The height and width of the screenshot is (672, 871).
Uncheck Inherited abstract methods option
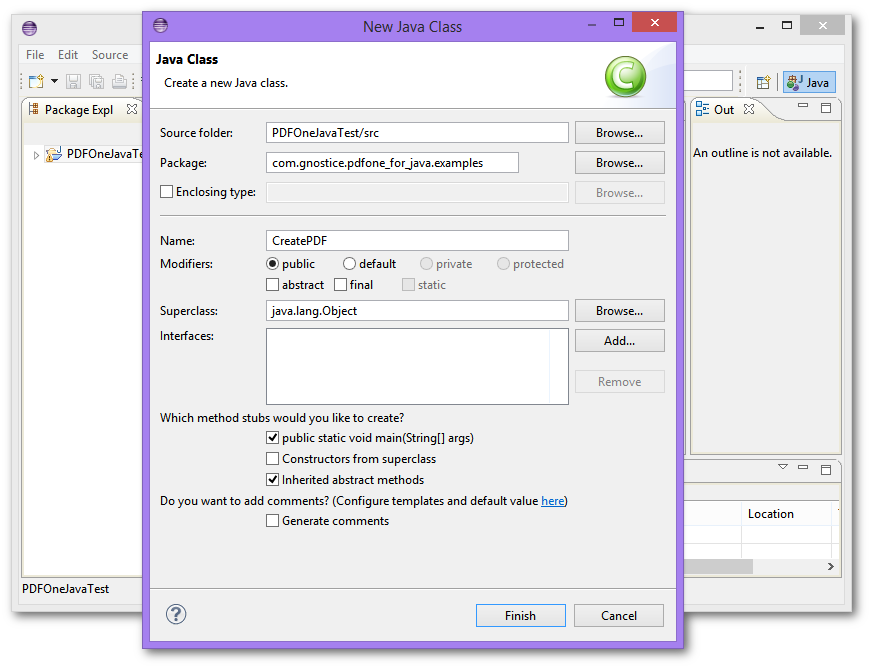(x=272, y=479)
